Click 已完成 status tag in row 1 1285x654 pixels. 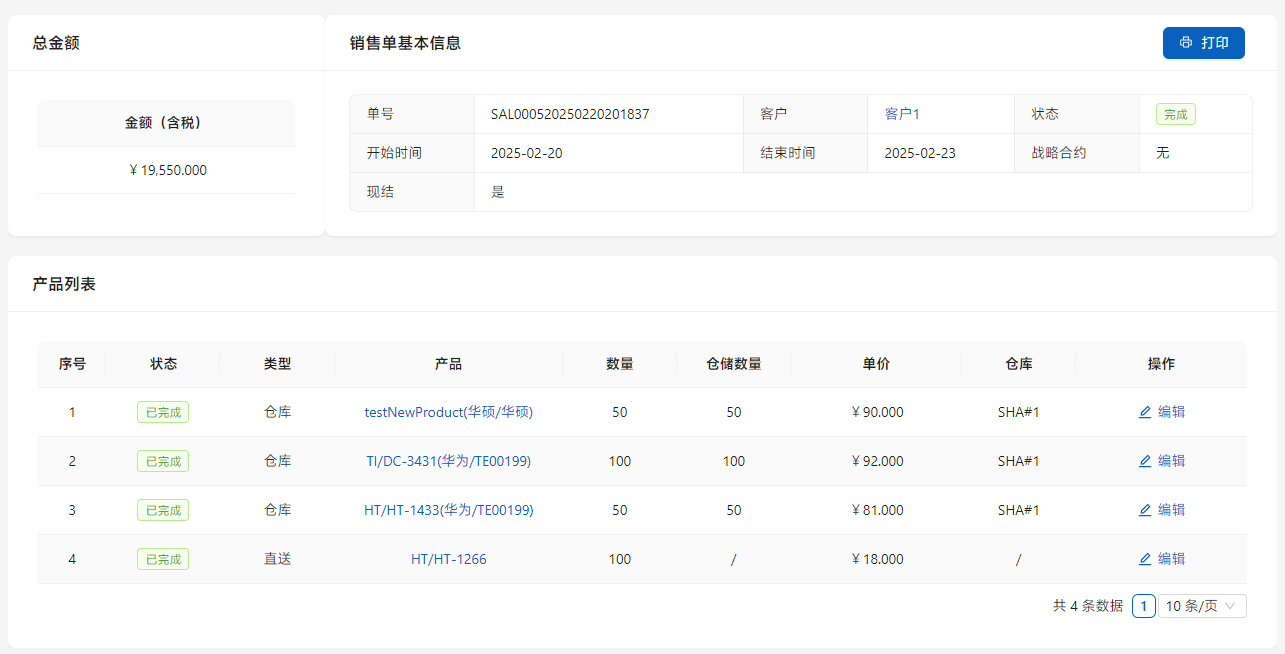click(163, 412)
